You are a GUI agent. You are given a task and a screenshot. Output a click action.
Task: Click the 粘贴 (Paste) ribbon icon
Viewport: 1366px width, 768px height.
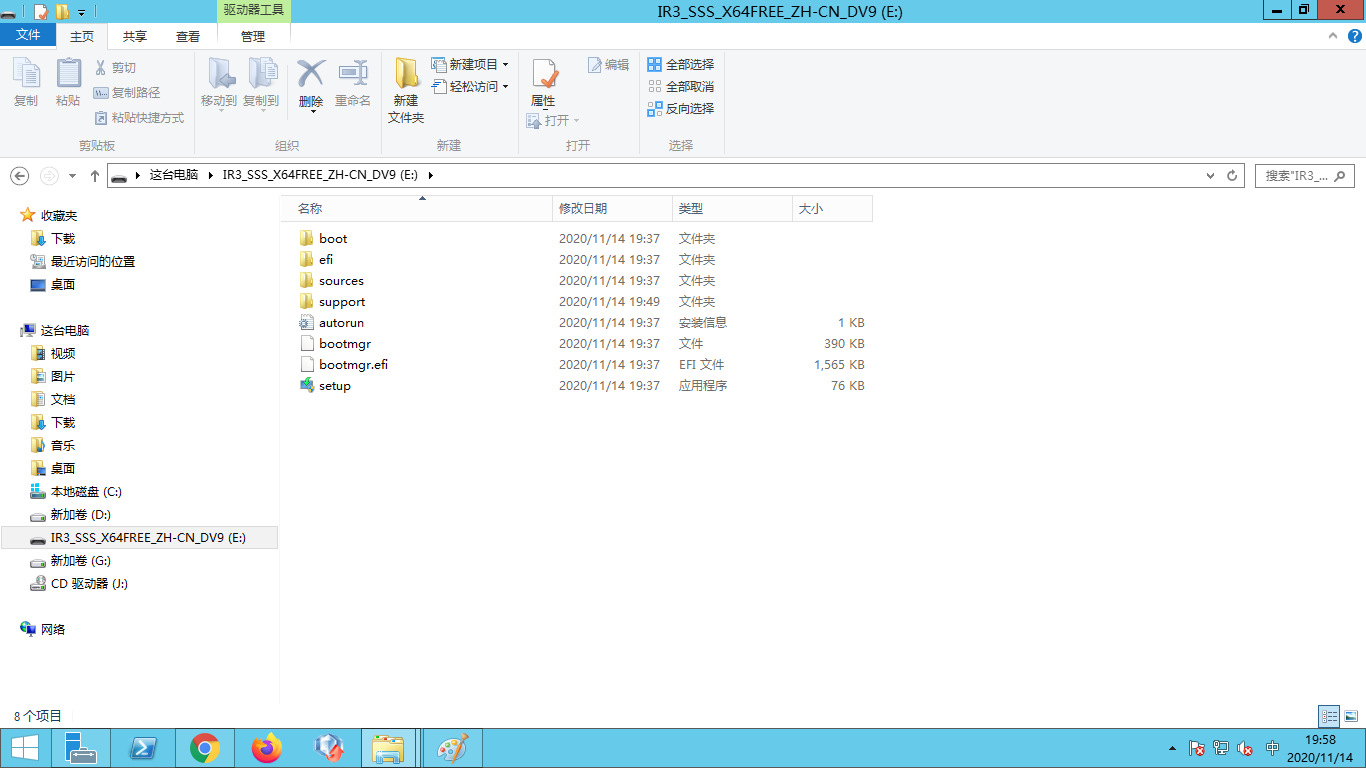[68, 82]
